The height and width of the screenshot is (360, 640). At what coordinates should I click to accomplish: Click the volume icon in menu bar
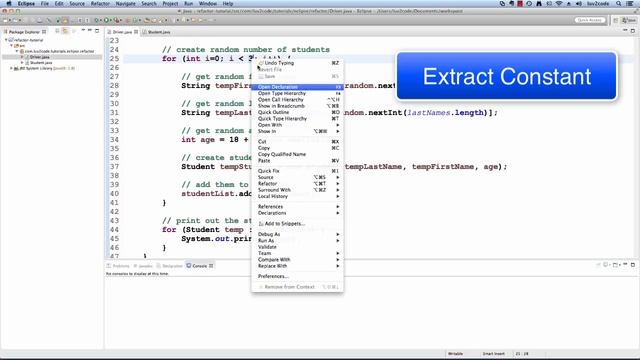[579, 4]
